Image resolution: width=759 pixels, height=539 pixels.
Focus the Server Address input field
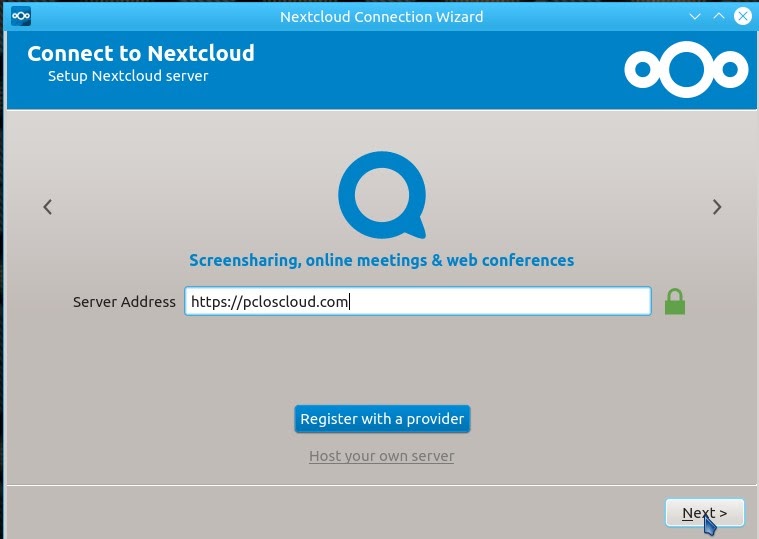pos(418,301)
